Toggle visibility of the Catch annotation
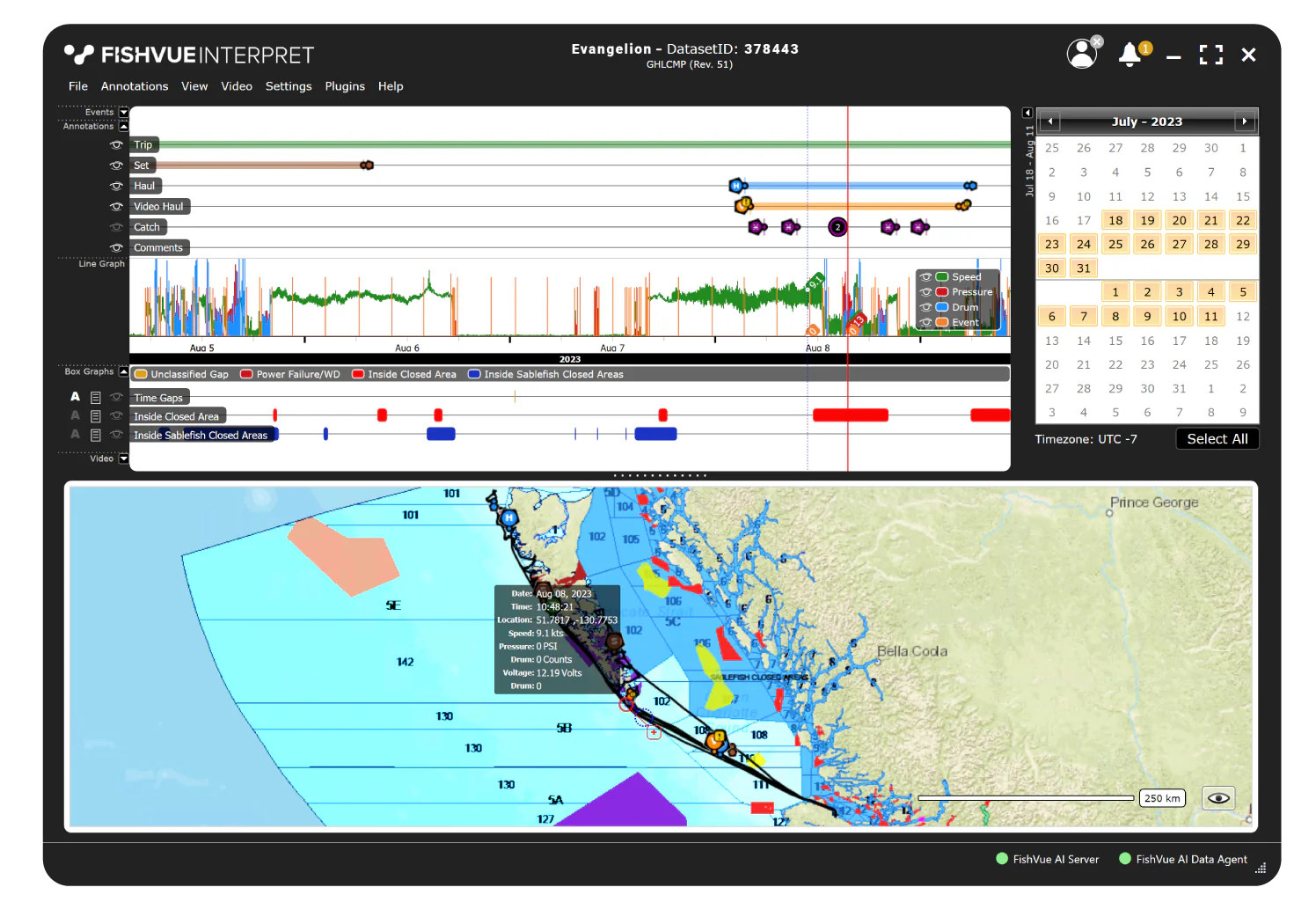 pyautogui.click(x=116, y=227)
